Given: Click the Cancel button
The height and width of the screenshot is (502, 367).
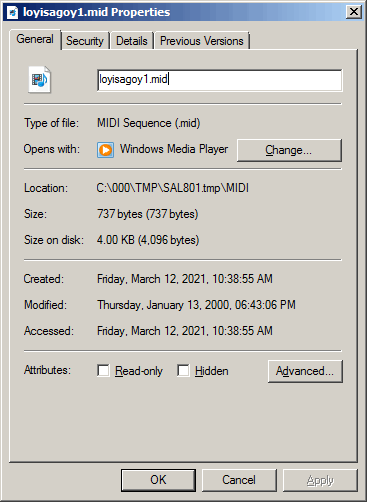Looking at the screenshot, I should (239, 480).
